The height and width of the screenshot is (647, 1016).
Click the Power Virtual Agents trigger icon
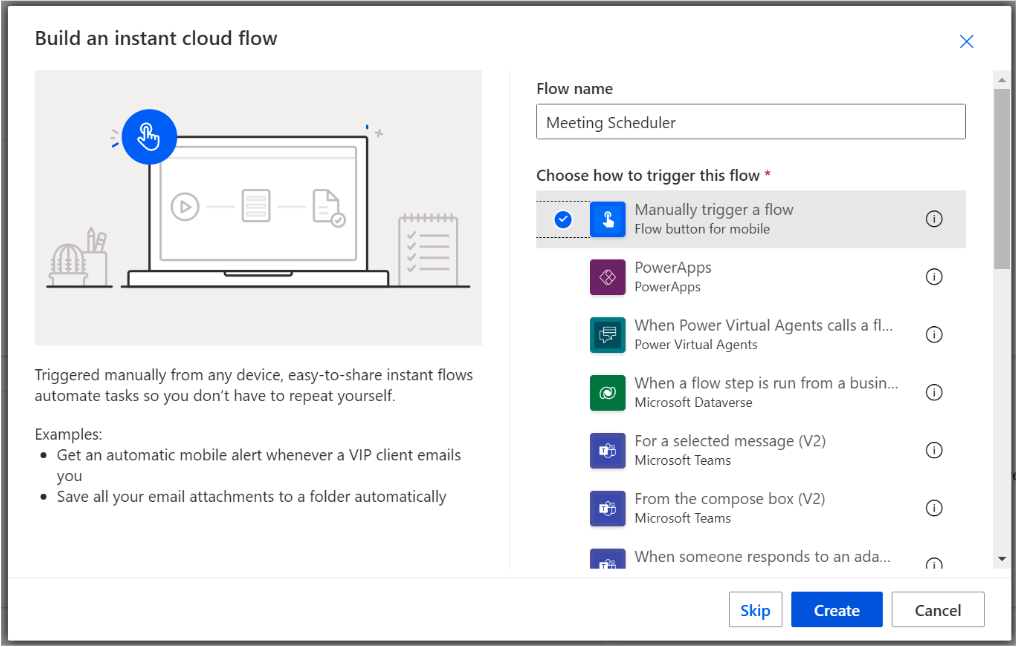(607, 335)
